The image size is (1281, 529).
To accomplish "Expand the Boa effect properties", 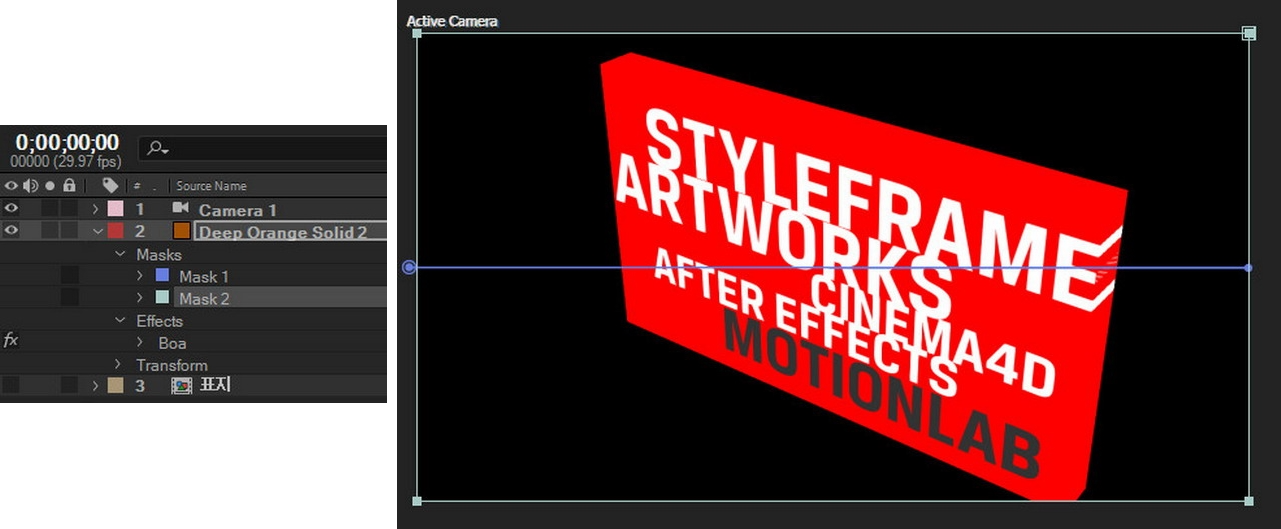I will (140, 343).
